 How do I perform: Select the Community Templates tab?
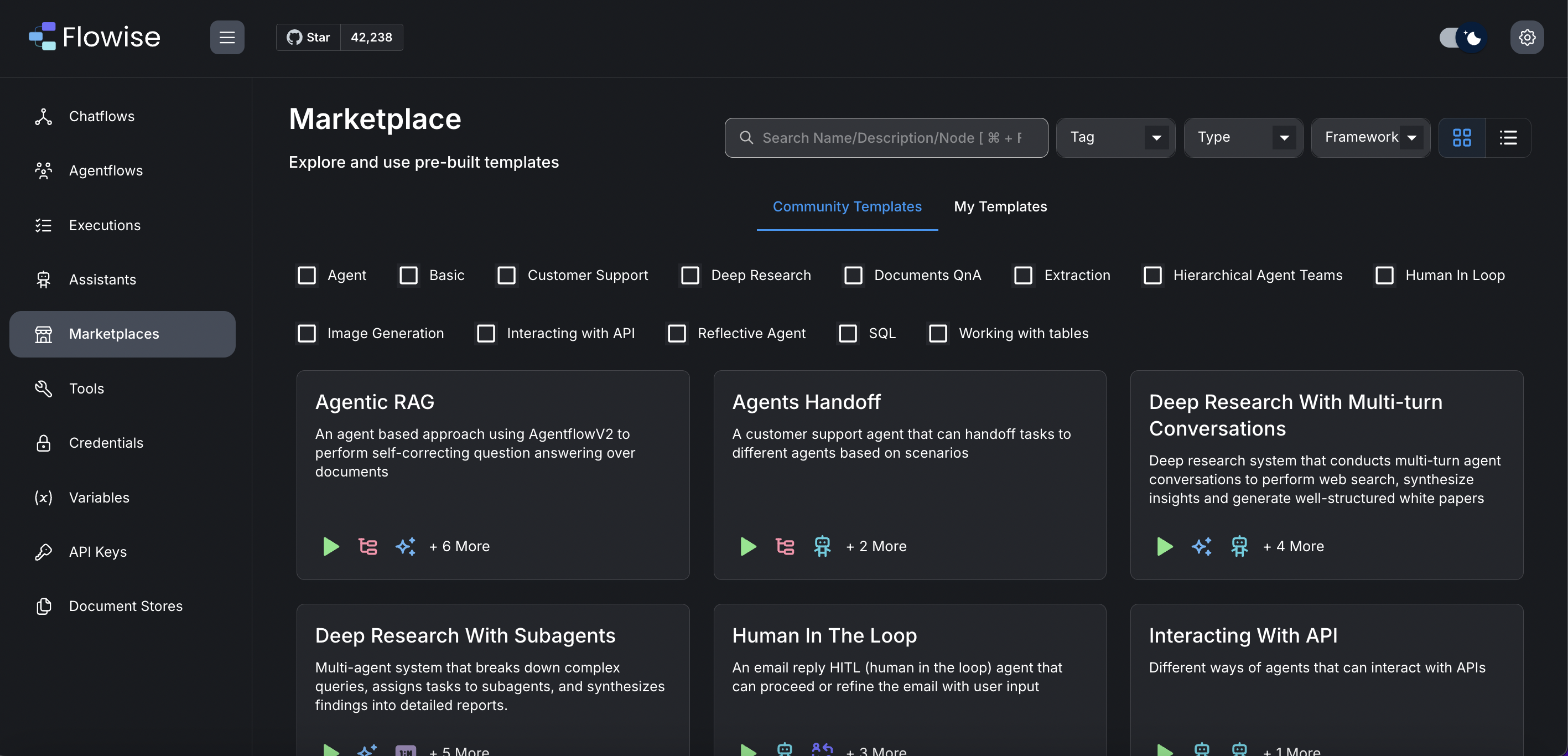tap(847, 206)
